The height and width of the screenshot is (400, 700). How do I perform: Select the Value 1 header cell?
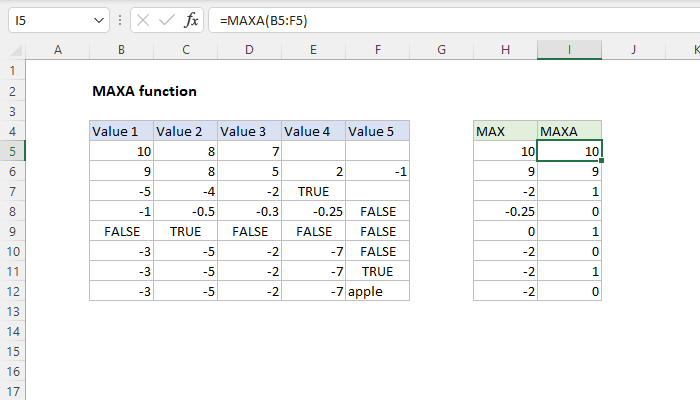click(x=121, y=131)
